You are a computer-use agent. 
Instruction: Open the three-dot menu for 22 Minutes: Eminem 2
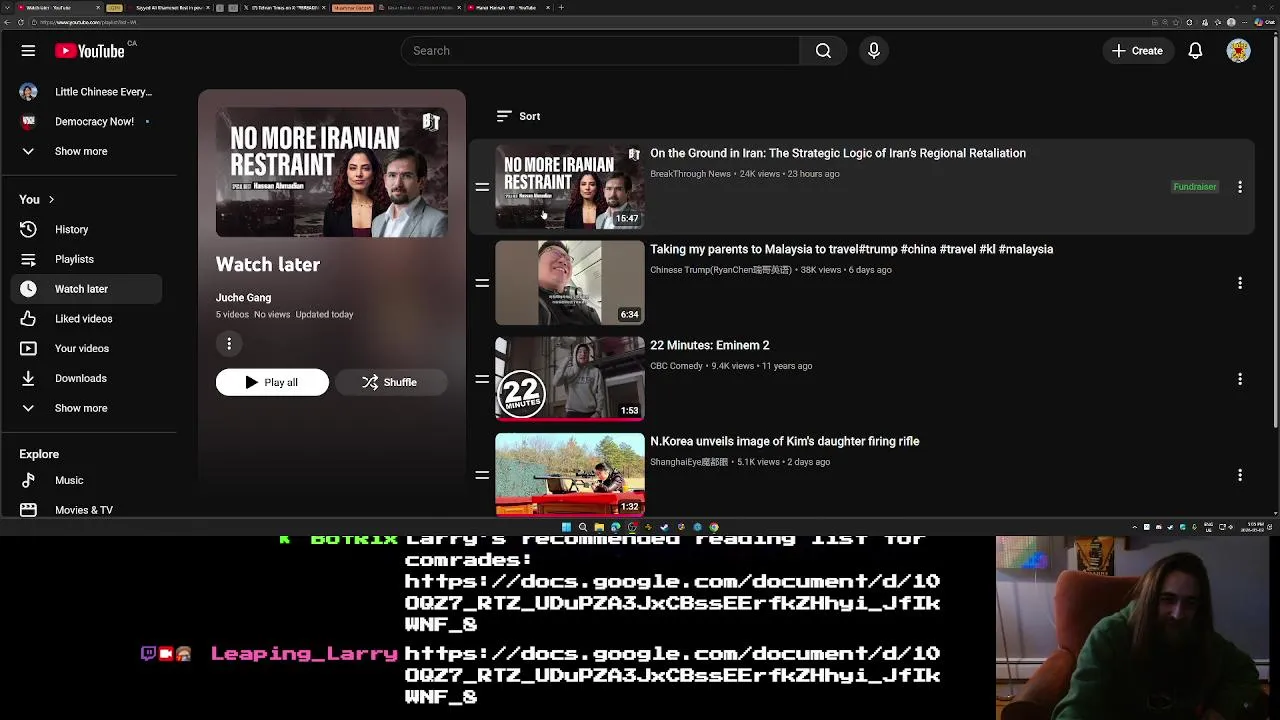point(1240,379)
